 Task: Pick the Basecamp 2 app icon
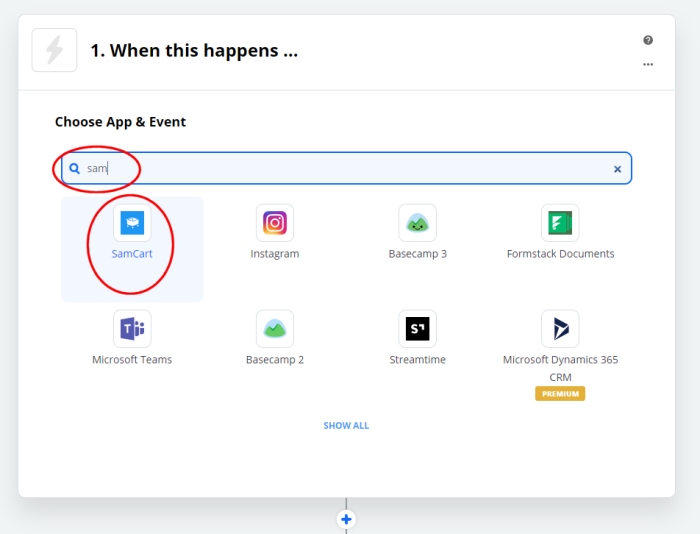pyautogui.click(x=275, y=329)
